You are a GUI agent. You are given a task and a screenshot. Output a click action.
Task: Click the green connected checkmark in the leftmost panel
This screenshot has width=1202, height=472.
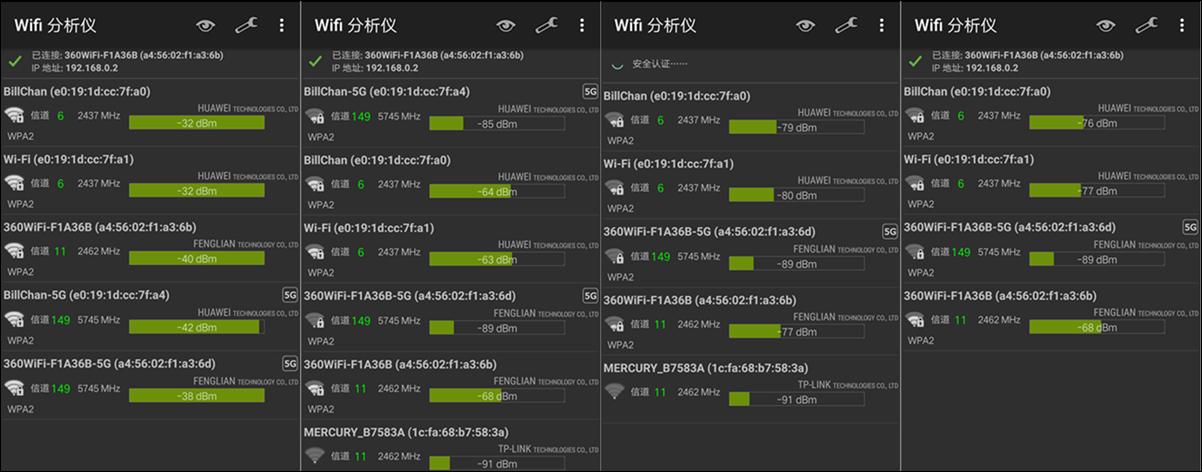tap(15, 61)
